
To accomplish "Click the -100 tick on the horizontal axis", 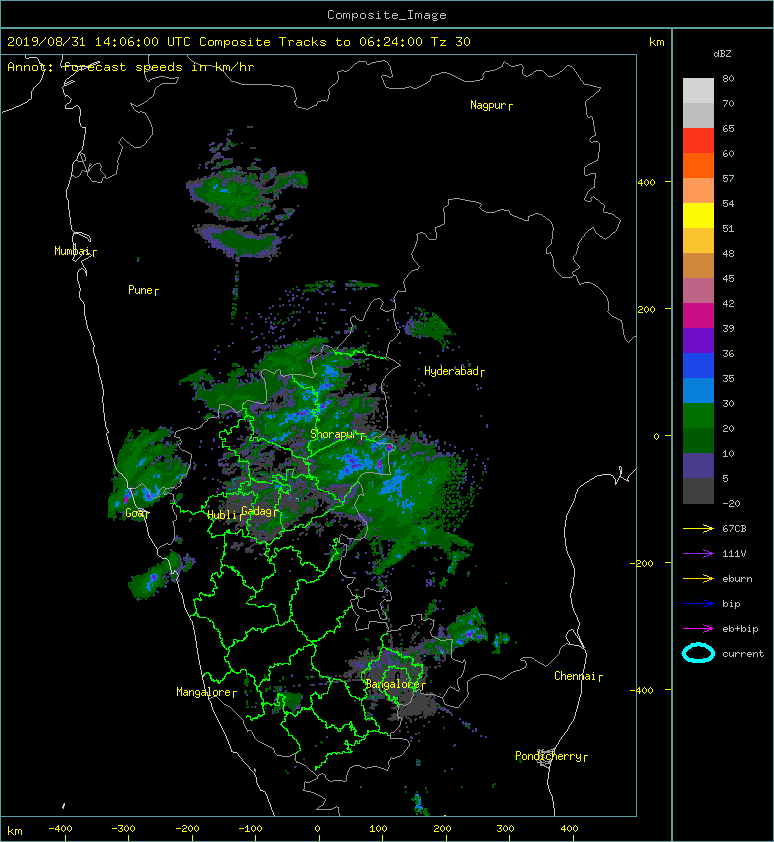I will (250, 829).
